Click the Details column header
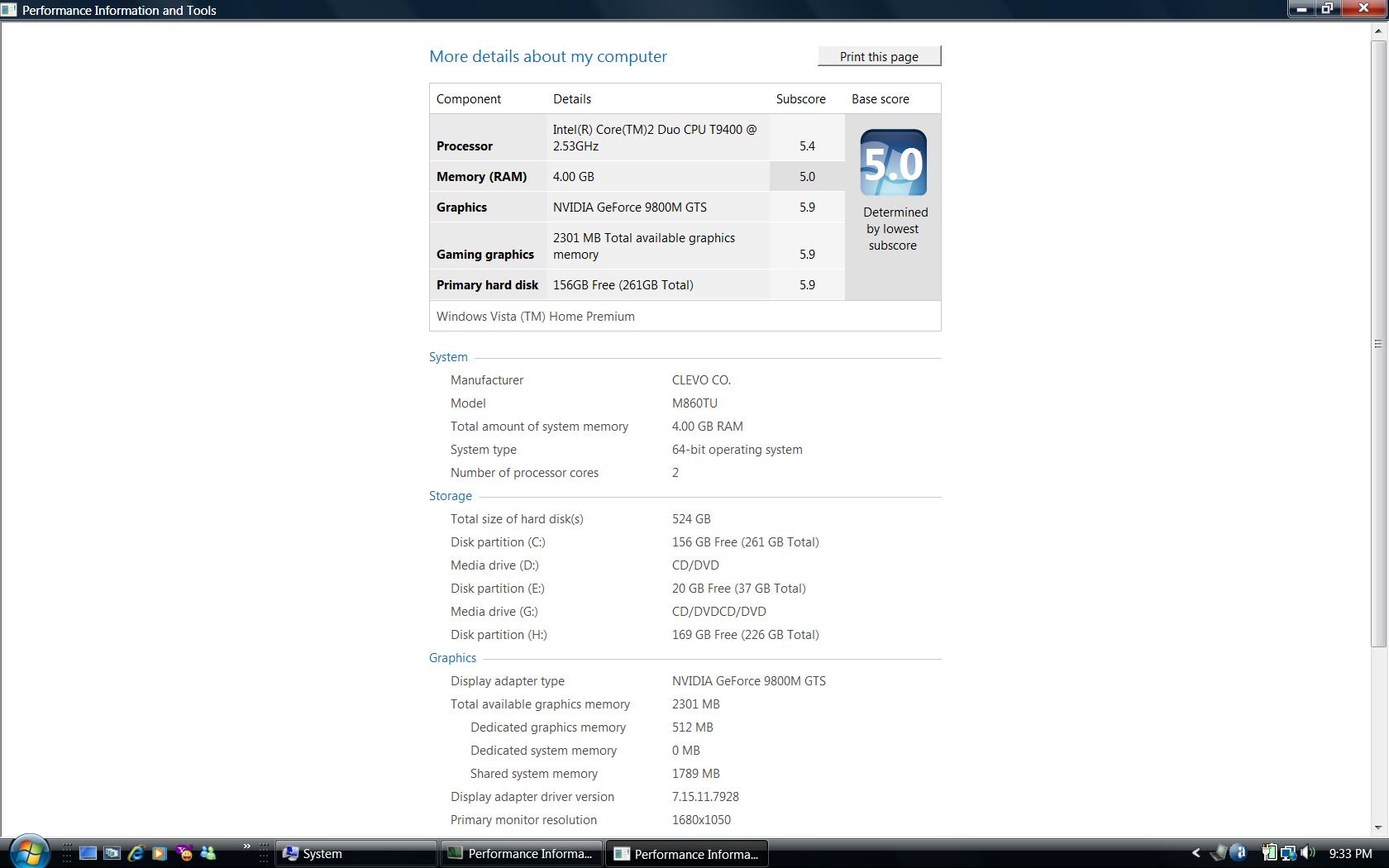 click(x=572, y=99)
